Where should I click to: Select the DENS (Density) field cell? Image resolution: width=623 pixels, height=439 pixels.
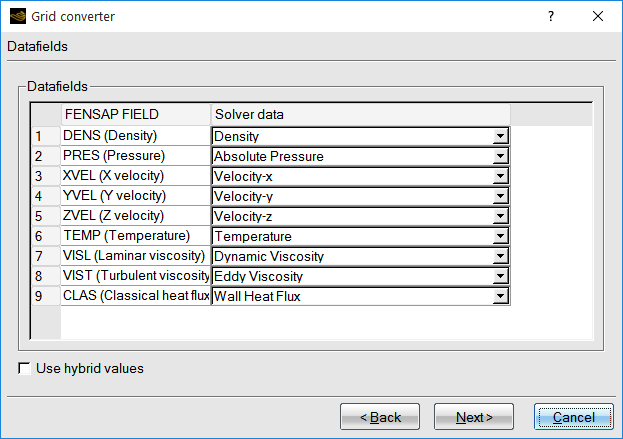tap(135, 136)
